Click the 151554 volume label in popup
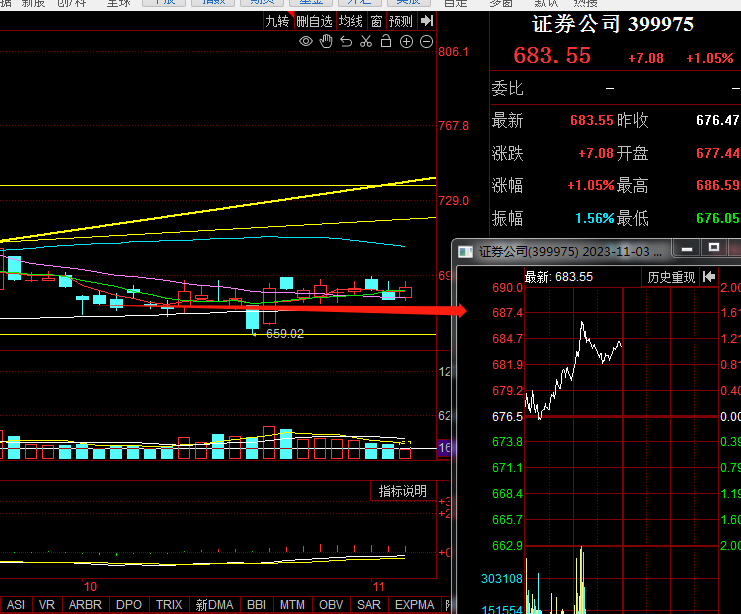 coord(502,610)
